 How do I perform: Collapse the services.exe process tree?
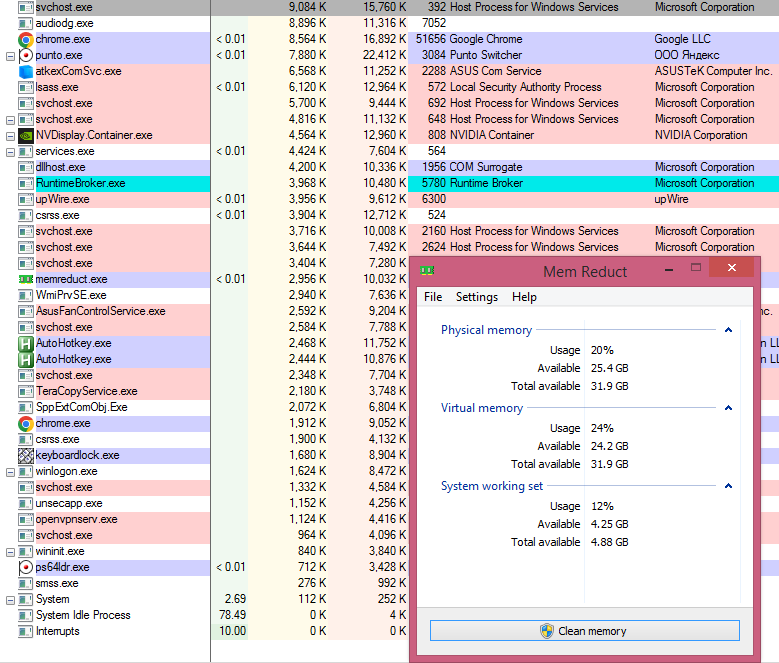10,152
